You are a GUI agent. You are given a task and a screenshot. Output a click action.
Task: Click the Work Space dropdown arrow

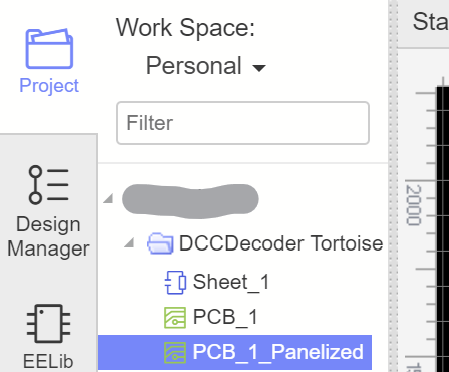coord(259,68)
